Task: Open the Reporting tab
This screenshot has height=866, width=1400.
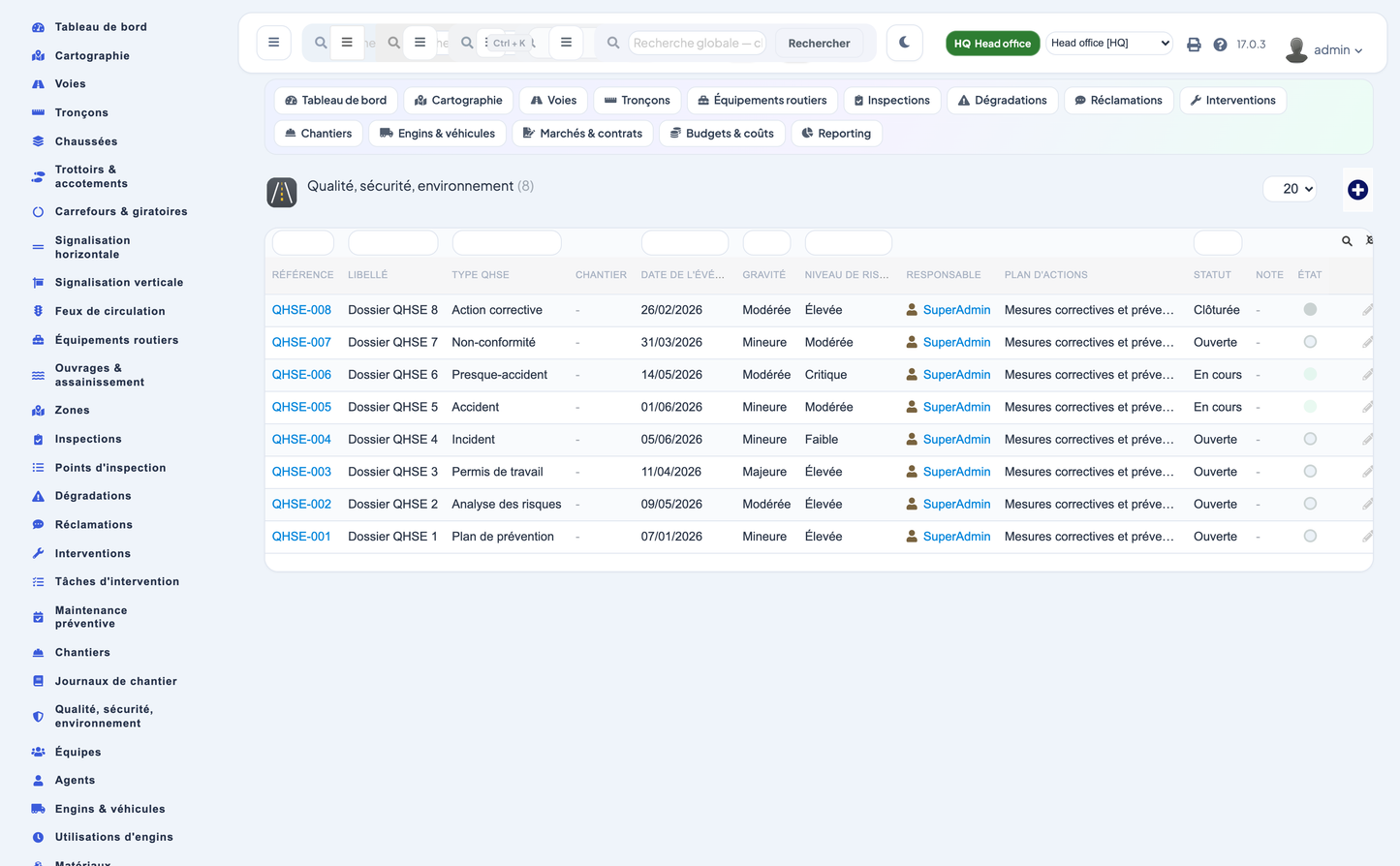Action: click(836, 134)
